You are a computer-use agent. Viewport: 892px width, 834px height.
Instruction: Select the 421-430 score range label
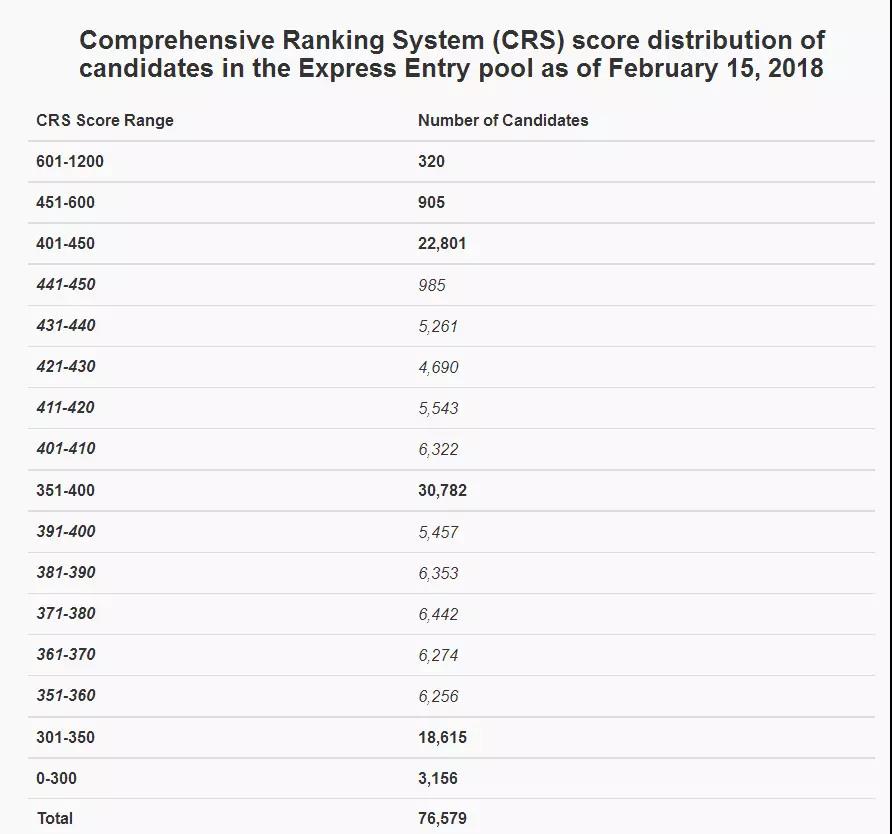coord(66,366)
